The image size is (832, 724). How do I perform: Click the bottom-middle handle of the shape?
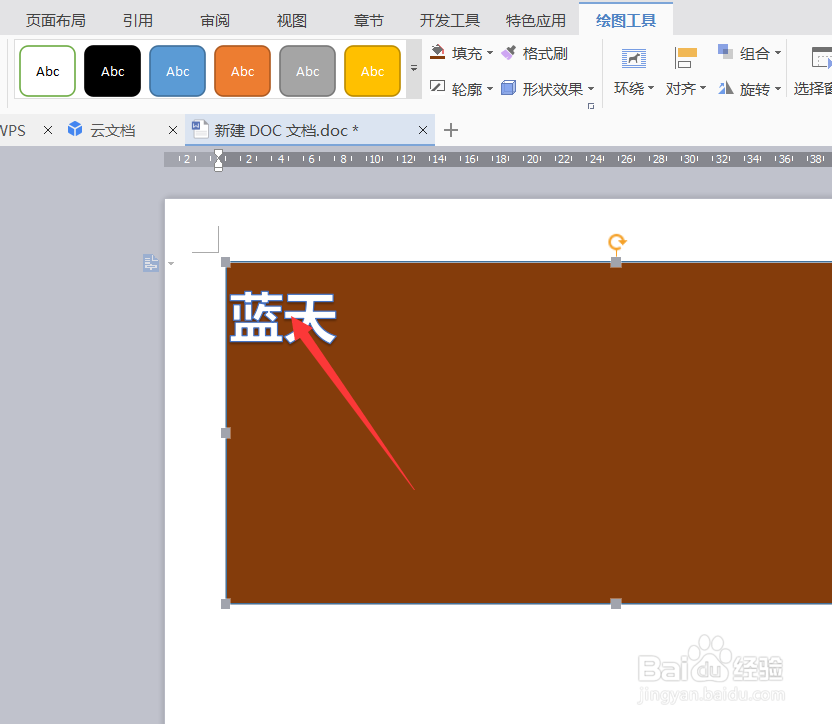pos(616,604)
